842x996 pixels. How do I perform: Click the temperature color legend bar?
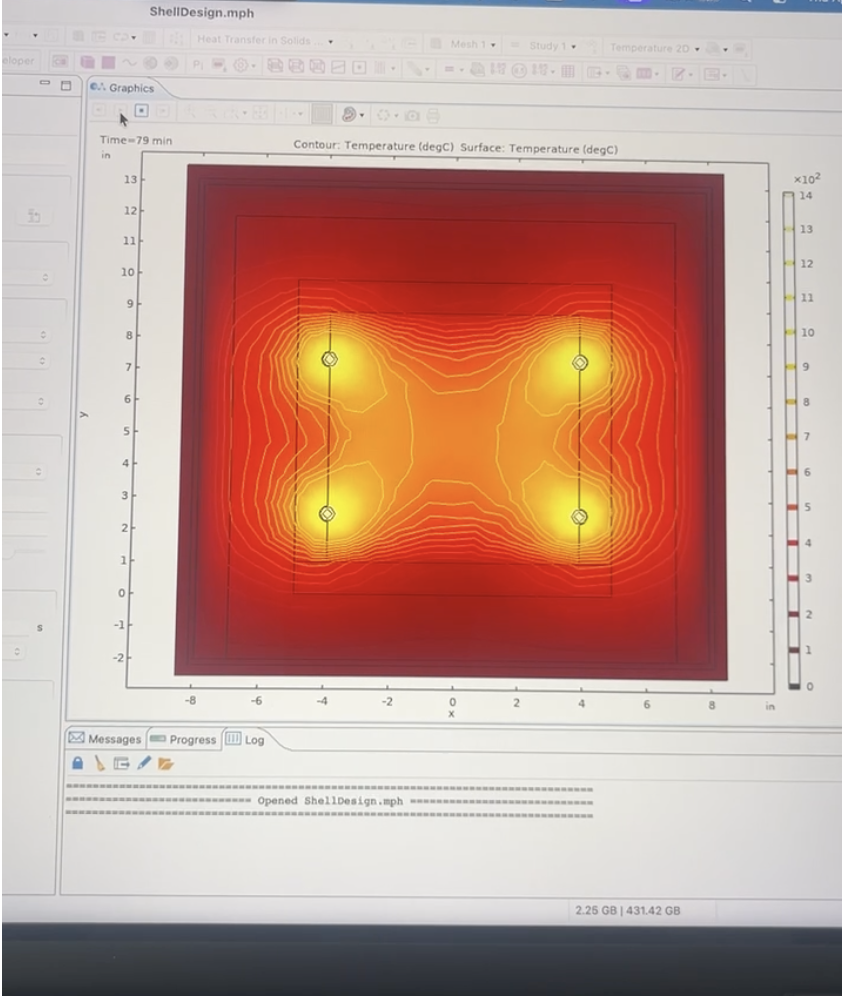click(x=793, y=440)
